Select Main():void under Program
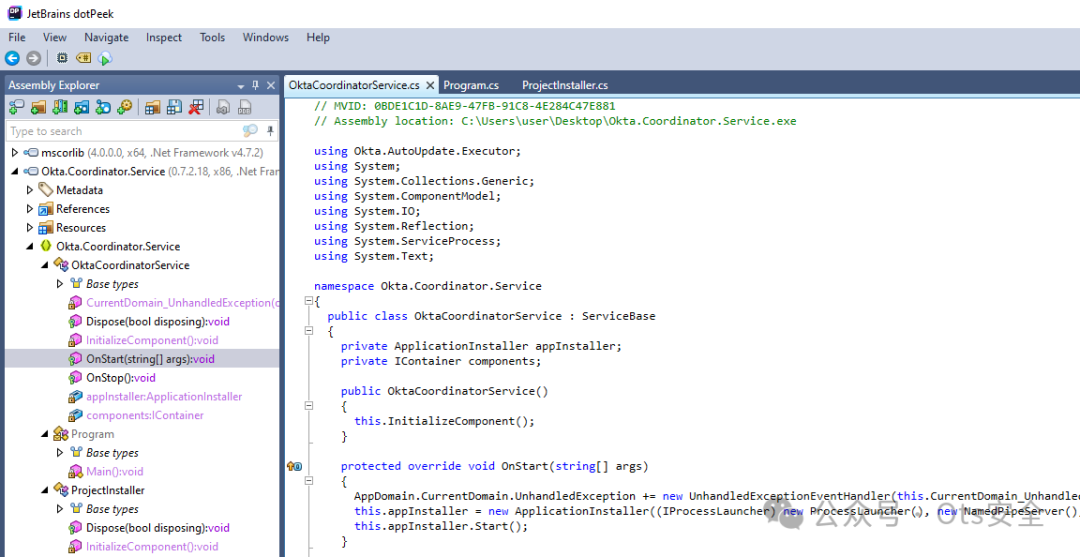 [x=114, y=472]
